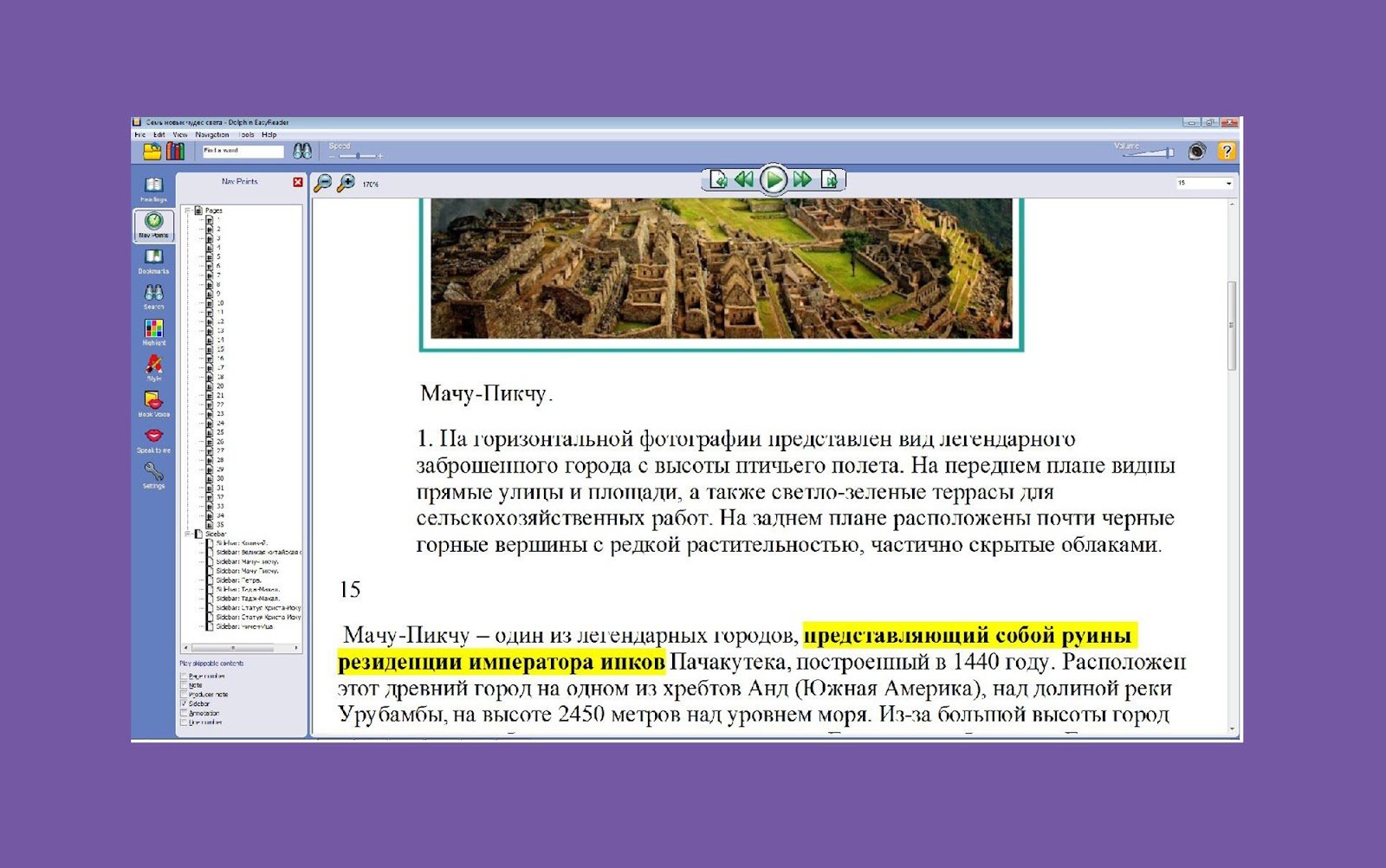Viewport: 1386px width, 868px height.
Task: Click the Find a word input field
Action: click(x=243, y=152)
